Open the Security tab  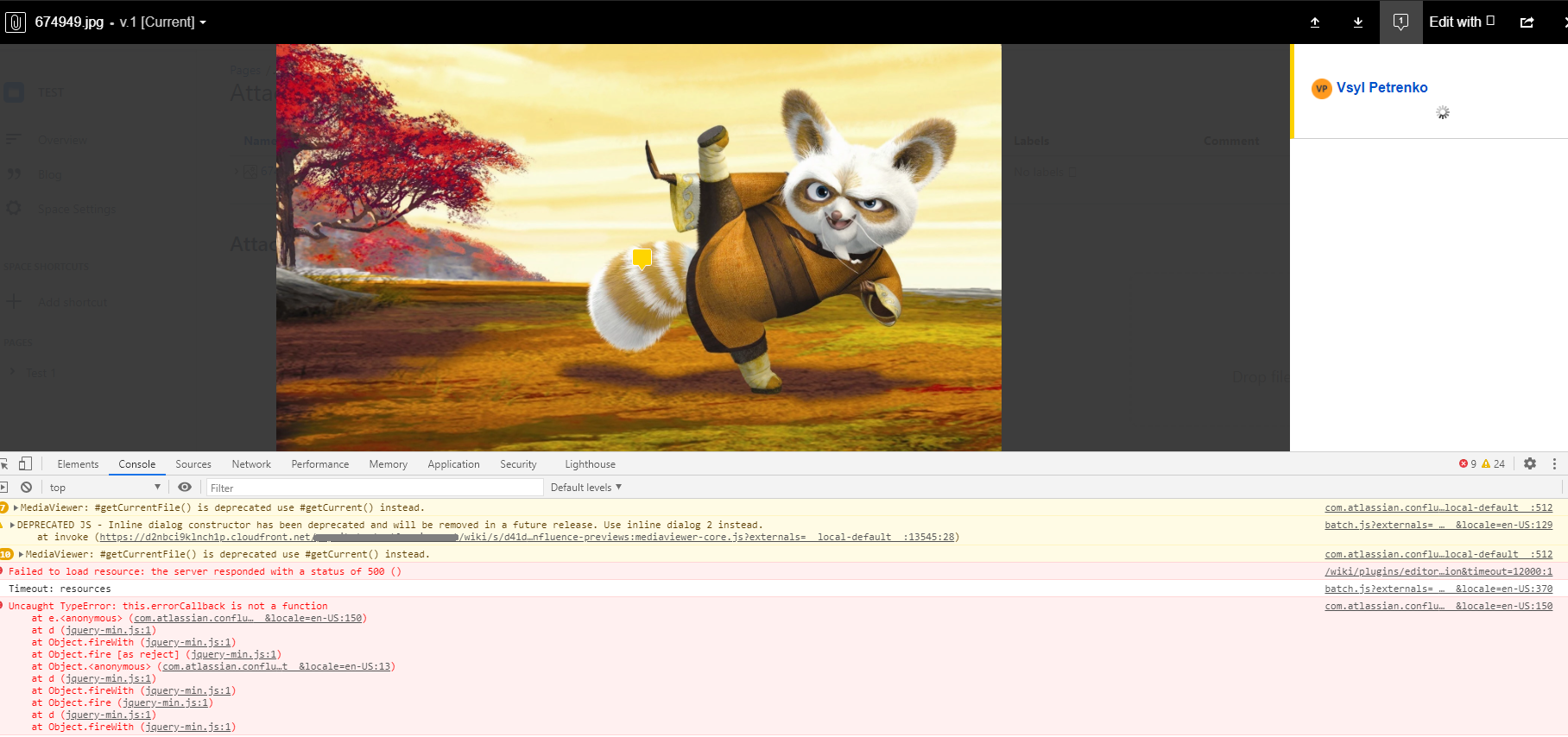(x=518, y=464)
